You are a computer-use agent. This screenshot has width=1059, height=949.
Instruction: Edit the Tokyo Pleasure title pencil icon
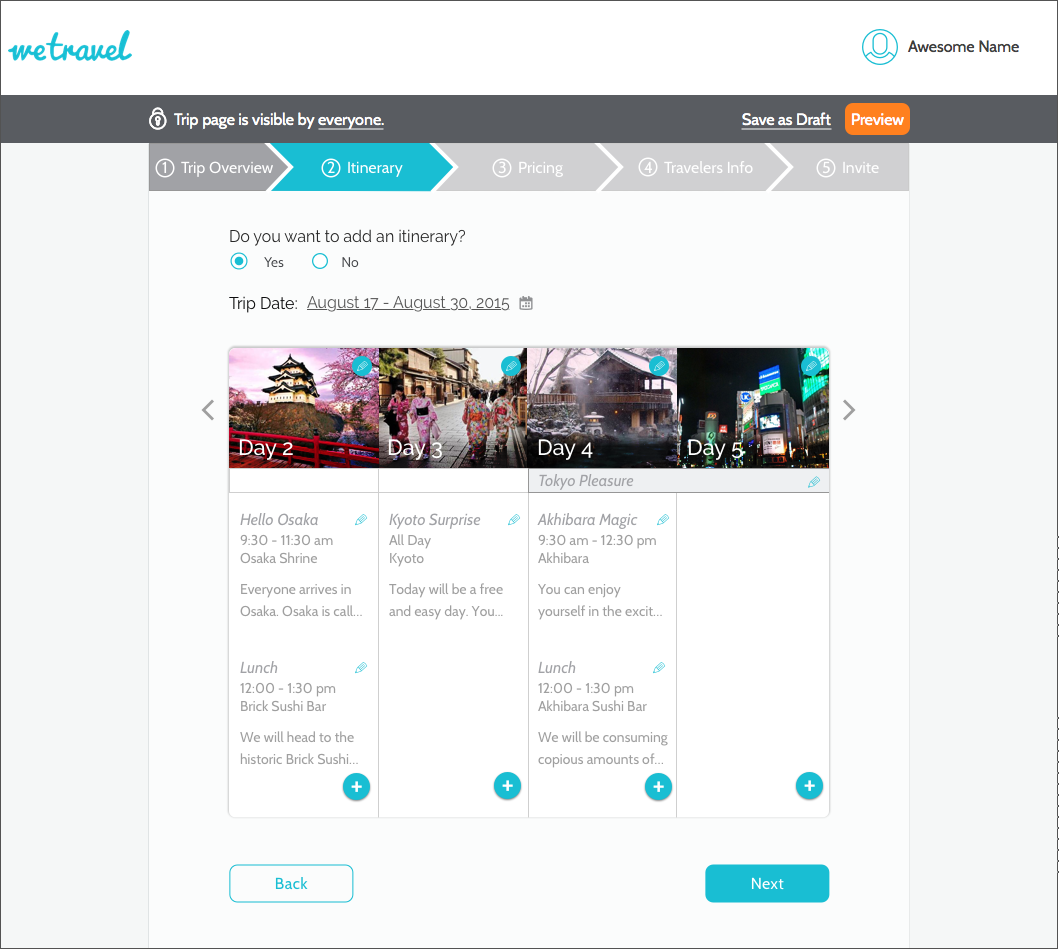814,482
